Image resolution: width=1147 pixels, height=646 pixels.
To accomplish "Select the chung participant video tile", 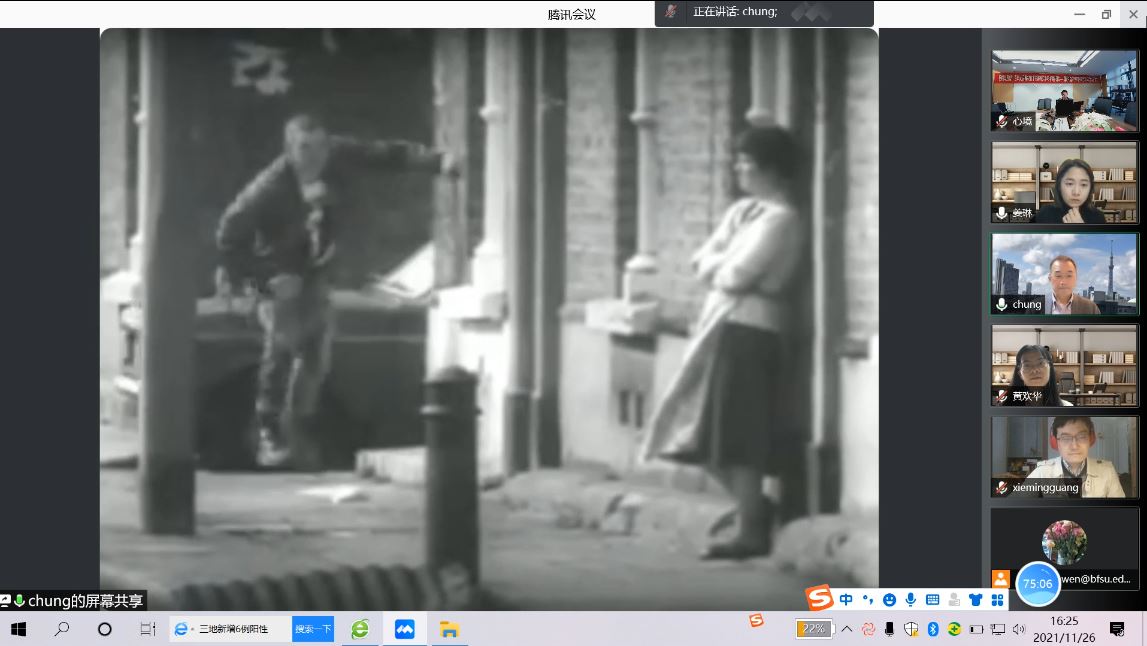I will [1064, 274].
